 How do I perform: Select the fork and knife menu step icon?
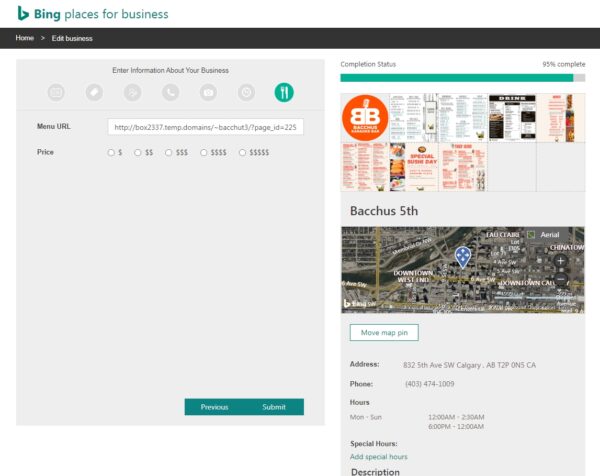pyautogui.click(x=284, y=92)
